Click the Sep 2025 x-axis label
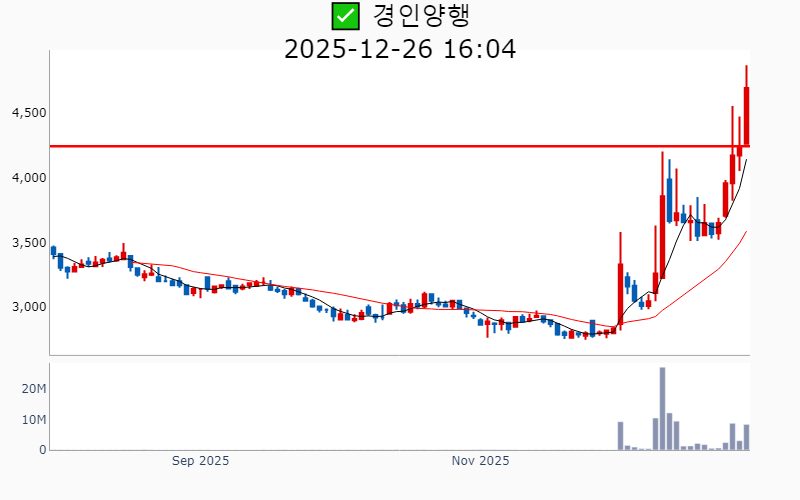 coord(201,461)
